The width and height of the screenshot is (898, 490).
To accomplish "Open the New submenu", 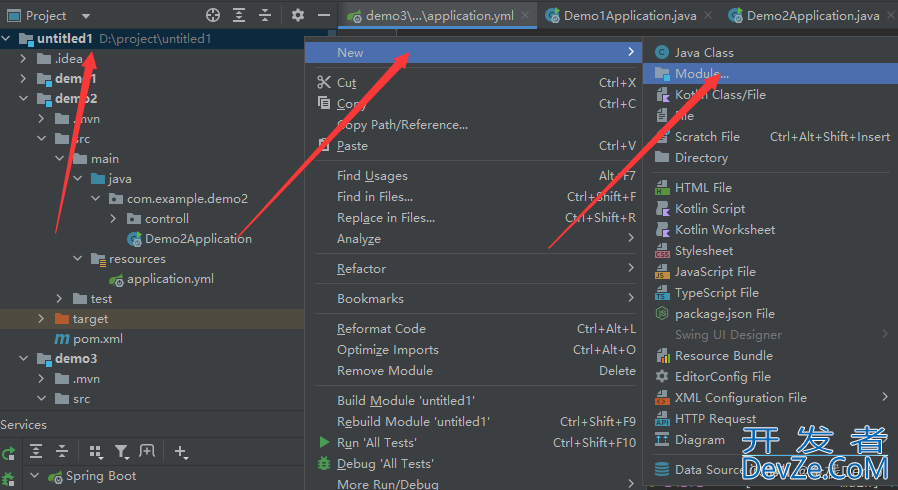I will (474, 53).
